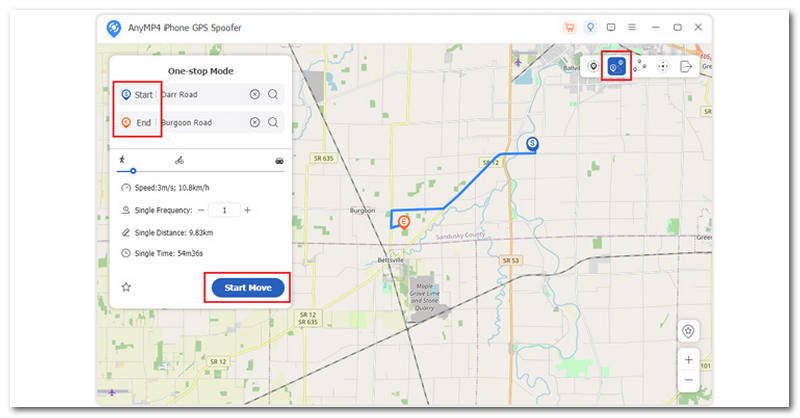This screenshot has height=418, width=800.
Task: Clear the Start field Darr Road
Action: pyautogui.click(x=255, y=94)
